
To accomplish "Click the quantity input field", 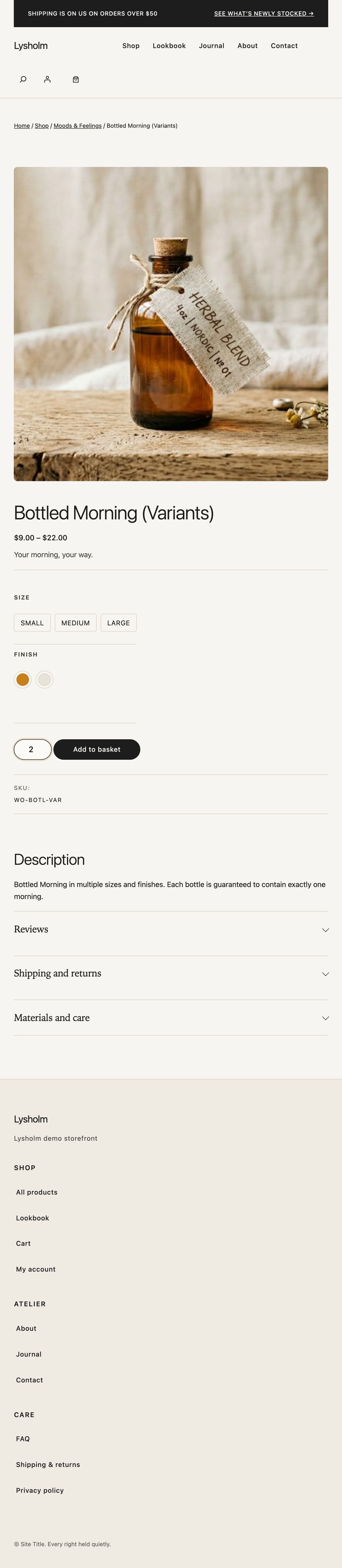I will [32, 749].
